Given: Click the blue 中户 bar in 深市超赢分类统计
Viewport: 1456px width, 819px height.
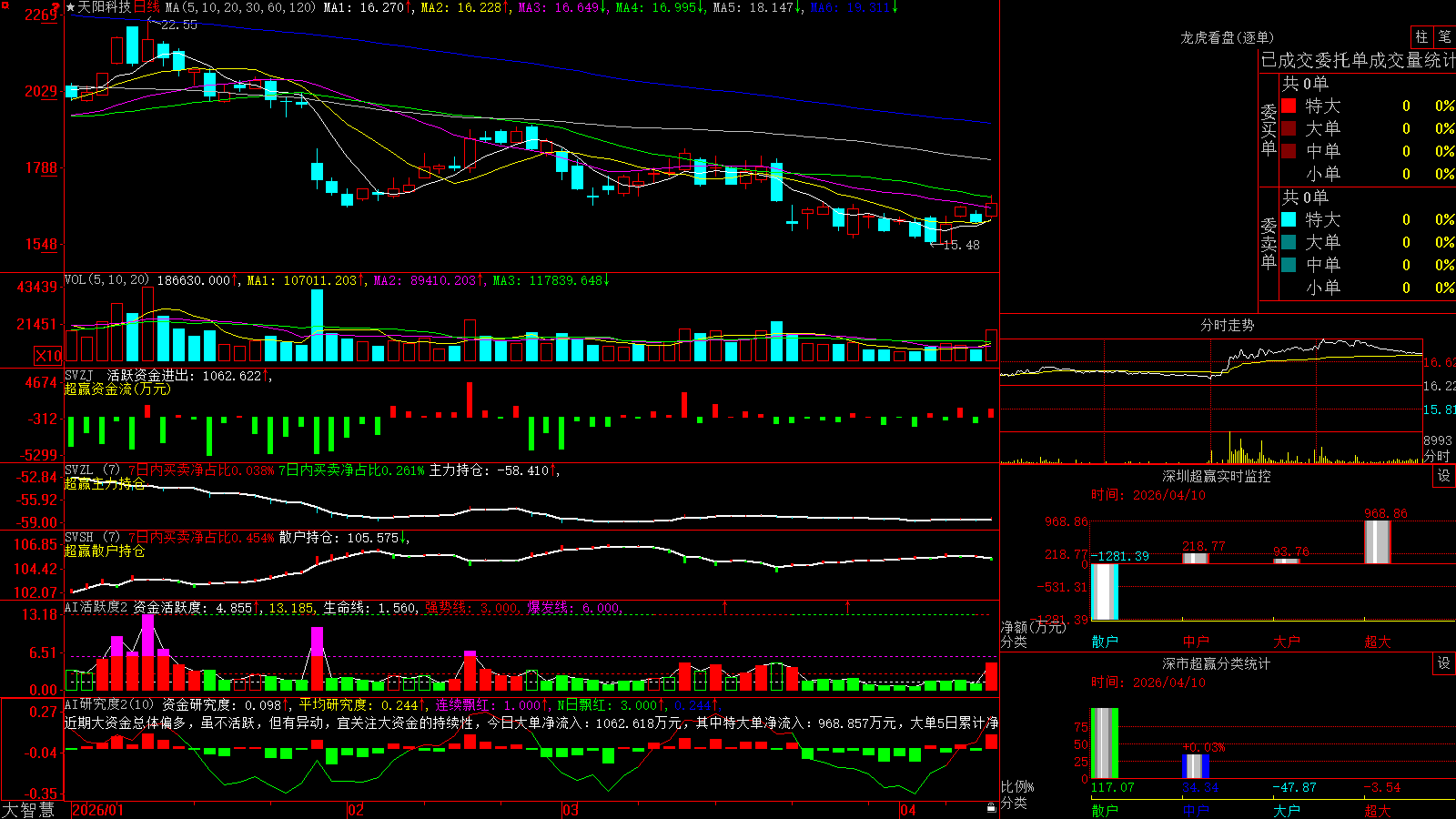Looking at the screenshot, I should [x=1196, y=766].
